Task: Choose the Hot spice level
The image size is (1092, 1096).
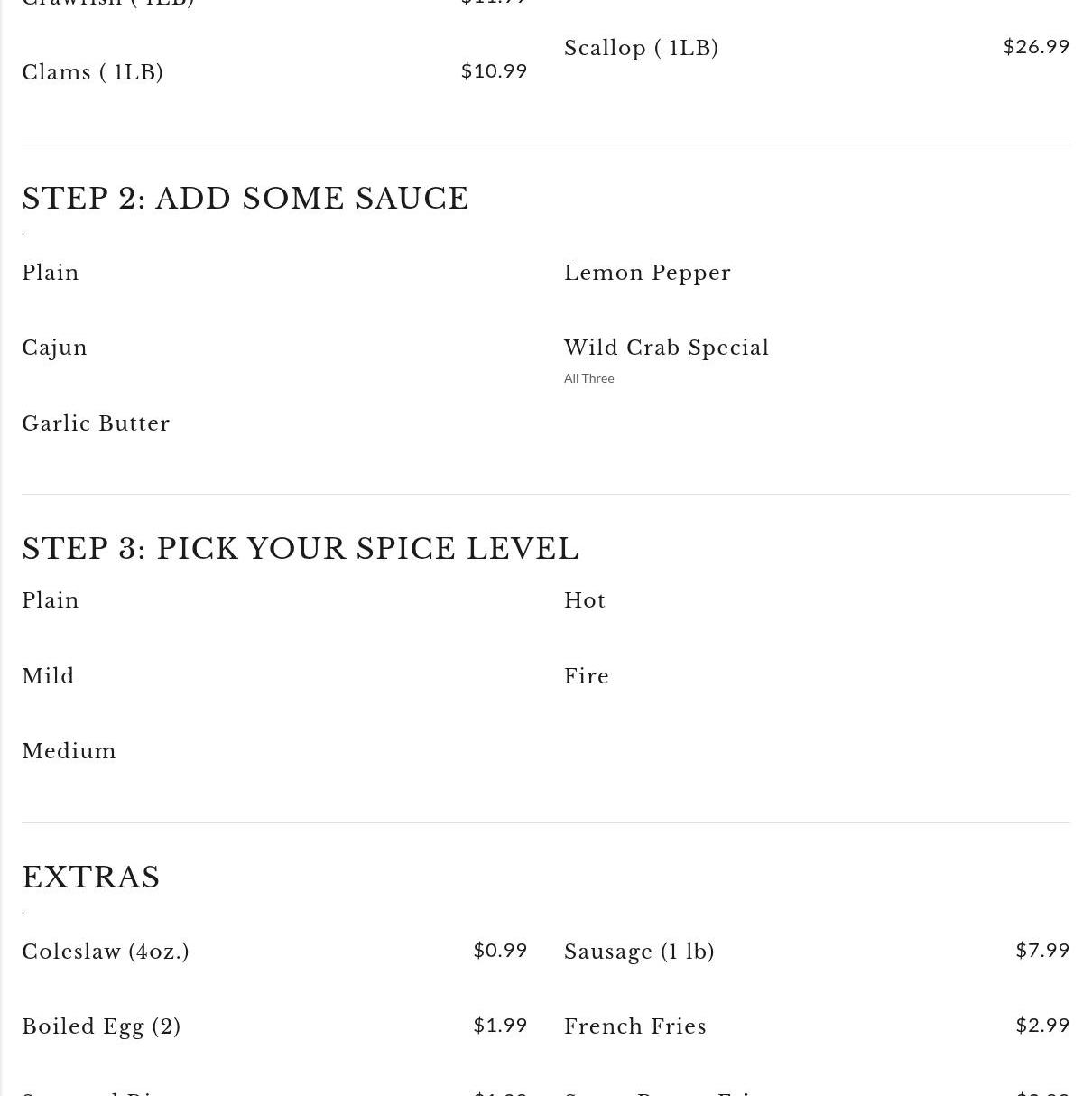Action: tap(584, 600)
